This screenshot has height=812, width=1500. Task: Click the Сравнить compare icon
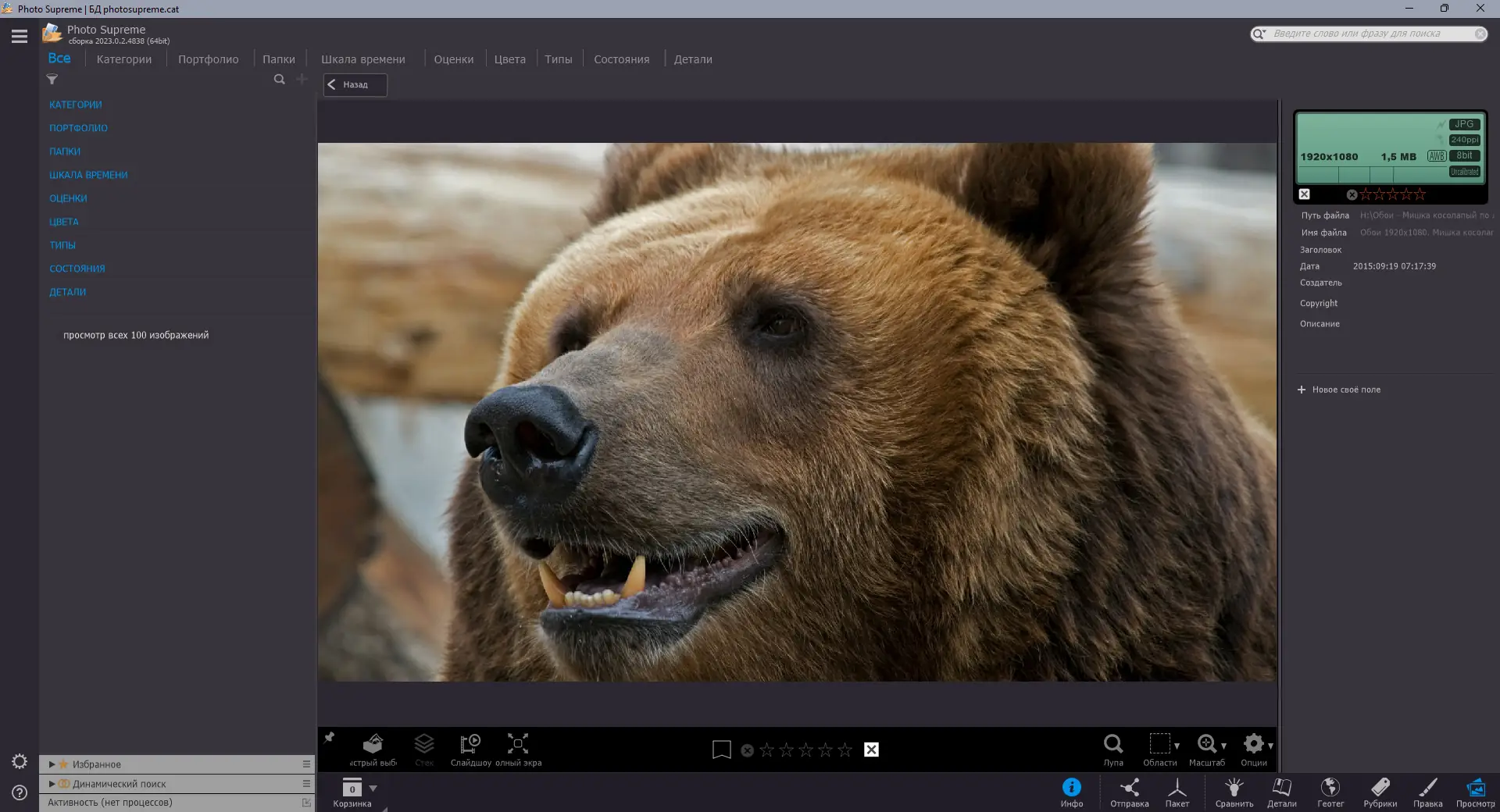(1234, 788)
